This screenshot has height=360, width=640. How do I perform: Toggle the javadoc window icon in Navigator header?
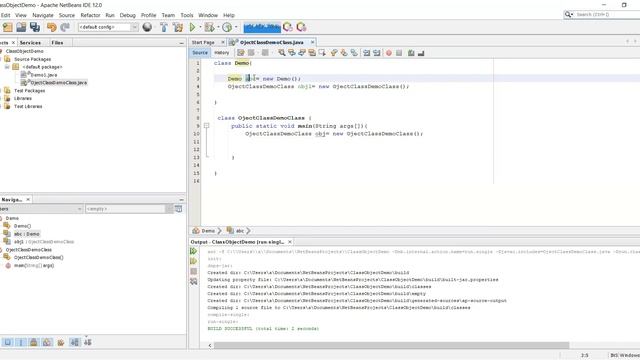pos(179,209)
